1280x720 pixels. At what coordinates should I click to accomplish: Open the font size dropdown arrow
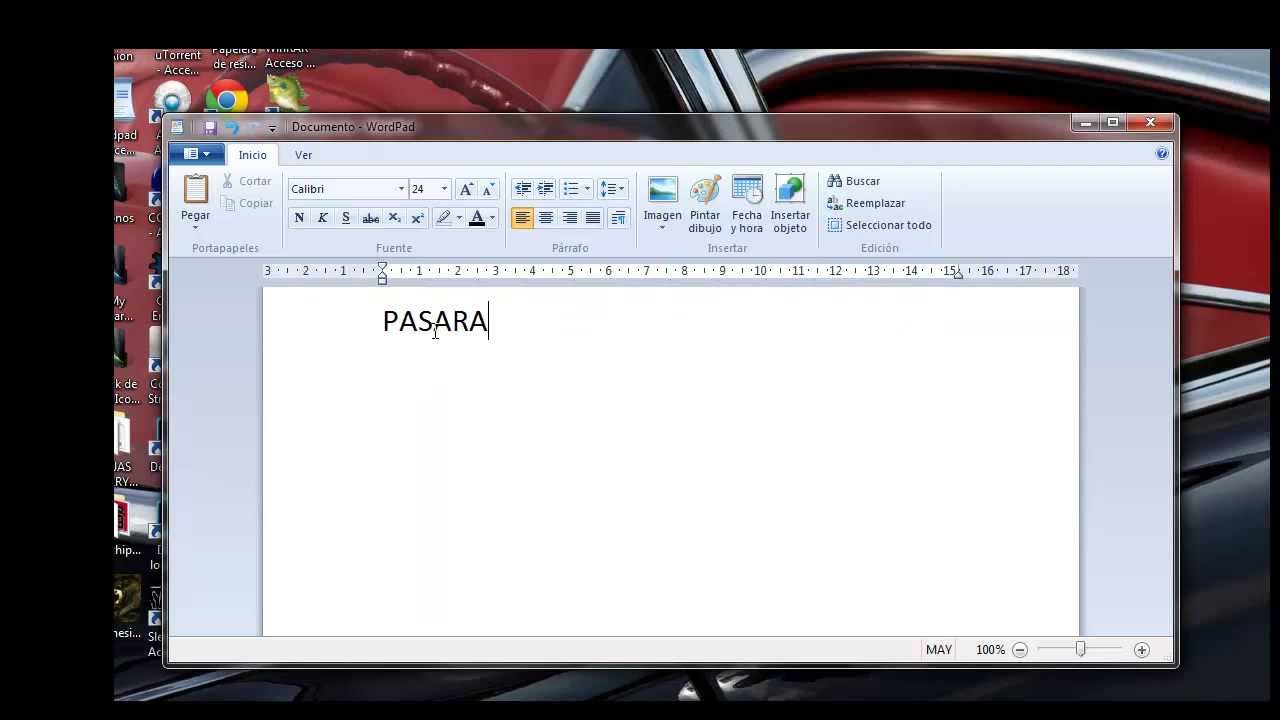coord(445,189)
